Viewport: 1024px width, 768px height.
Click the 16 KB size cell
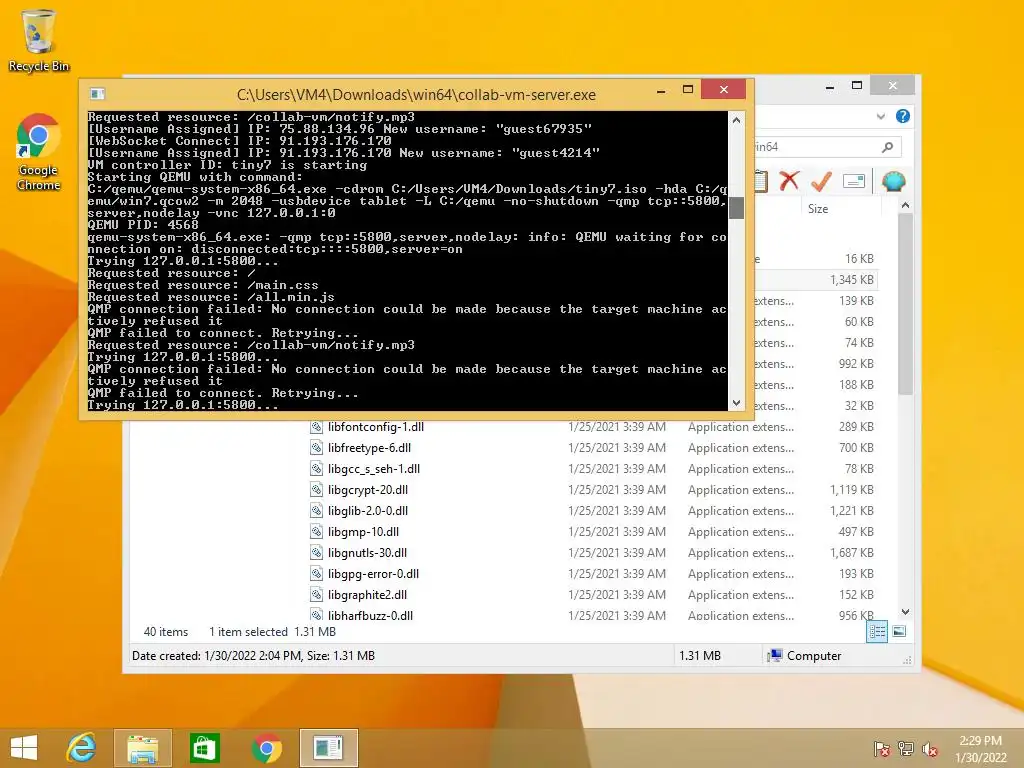(x=859, y=259)
